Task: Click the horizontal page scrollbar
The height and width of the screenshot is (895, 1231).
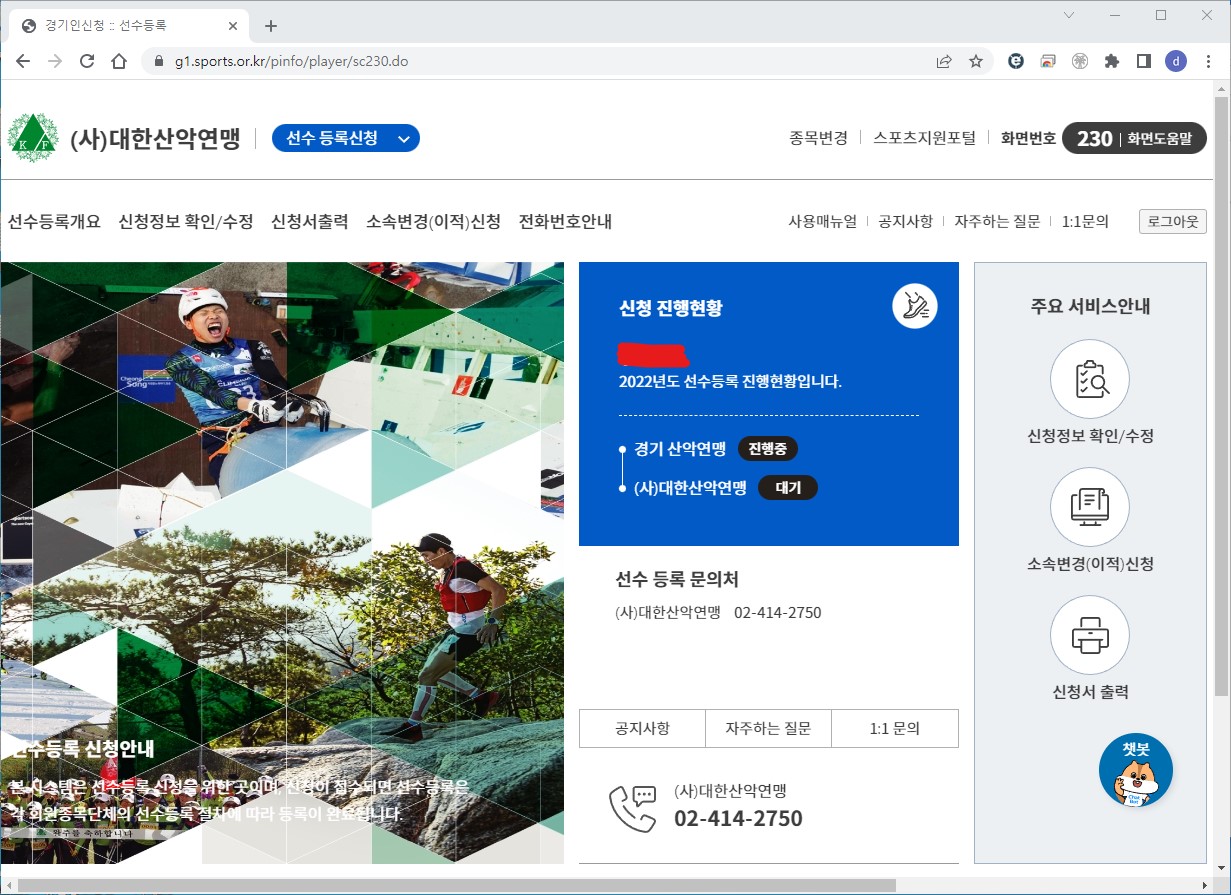Action: (x=457, y=885)
